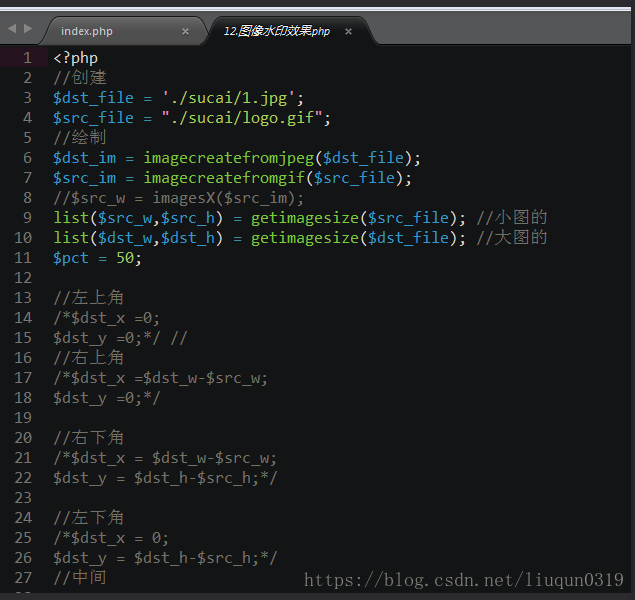Click '/*$dst_x =$dst_w-$src_w;' on line 17

click(160, 378)
